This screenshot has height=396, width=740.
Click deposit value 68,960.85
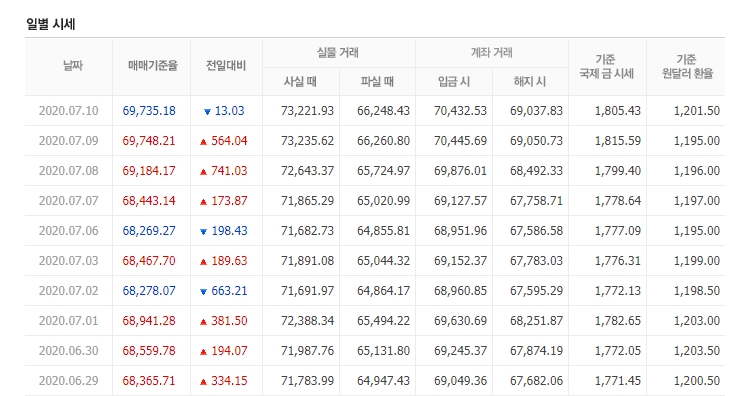click(x=460, y=291)
